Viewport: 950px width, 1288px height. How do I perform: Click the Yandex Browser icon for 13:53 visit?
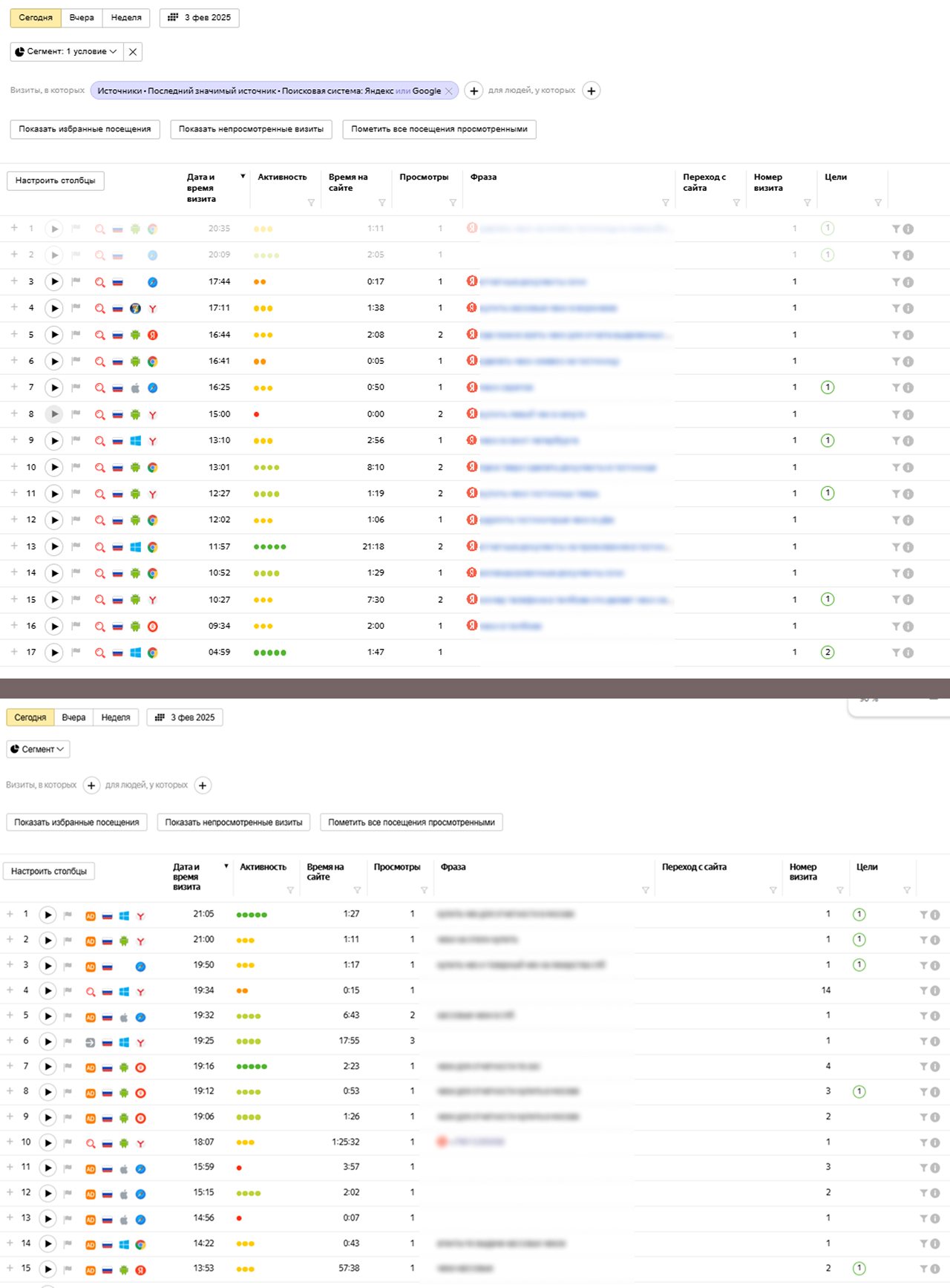[x=140, y=1270]
